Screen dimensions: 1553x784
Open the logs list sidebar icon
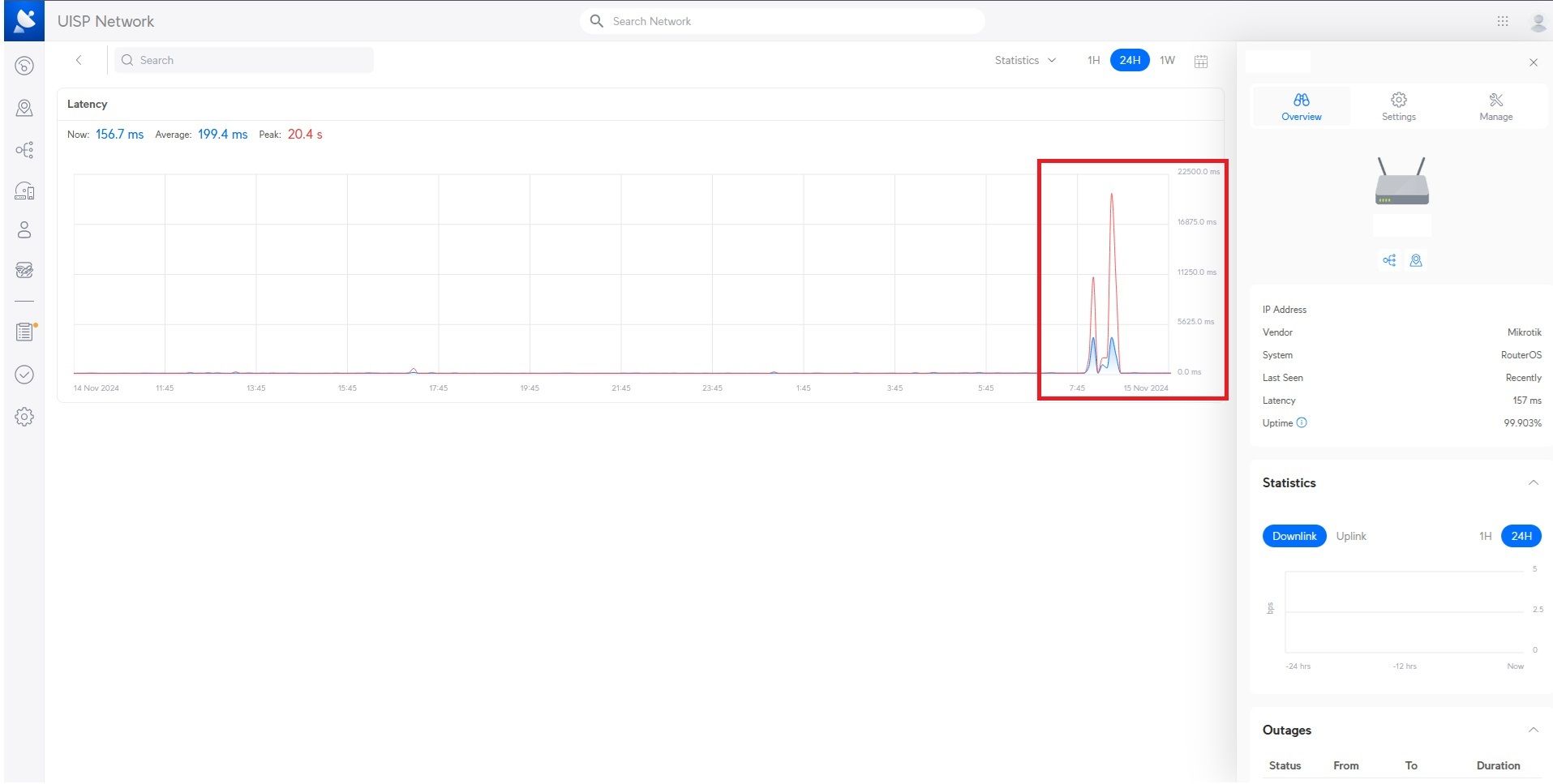pos(24,332)
